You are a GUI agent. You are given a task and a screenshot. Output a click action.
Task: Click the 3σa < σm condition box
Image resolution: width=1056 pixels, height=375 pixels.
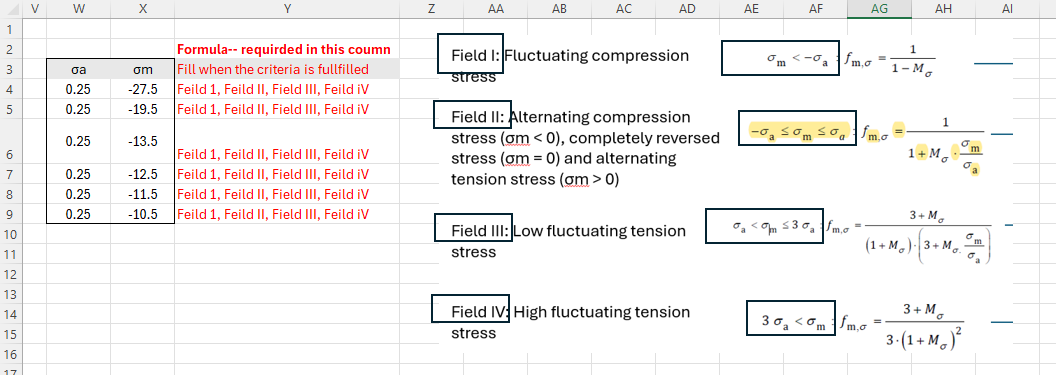pyautogui.click(x=791, y=318)
